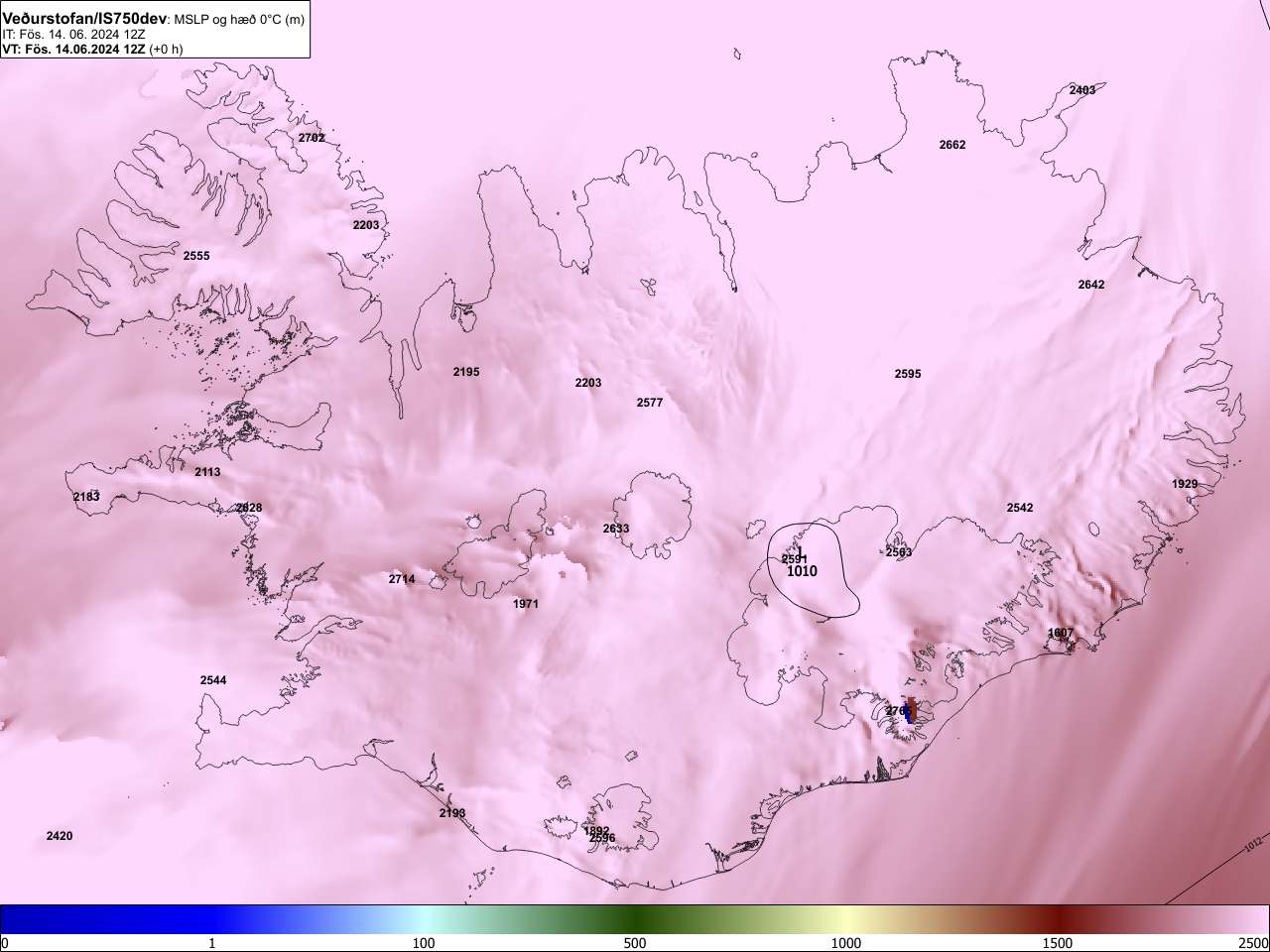The image size is (1270, 952).
Task: Click the 2113 value on the western peninsula
Action: pos(207,472)
